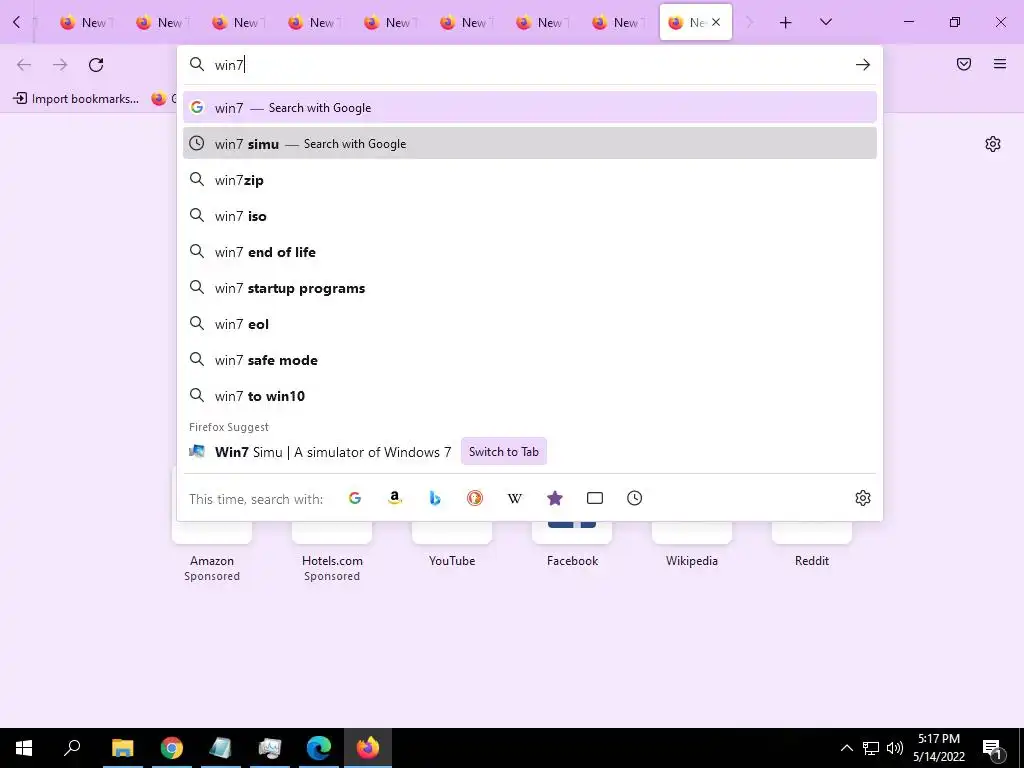
Task: Save to Pocket icon
Action: coord(964,64)
